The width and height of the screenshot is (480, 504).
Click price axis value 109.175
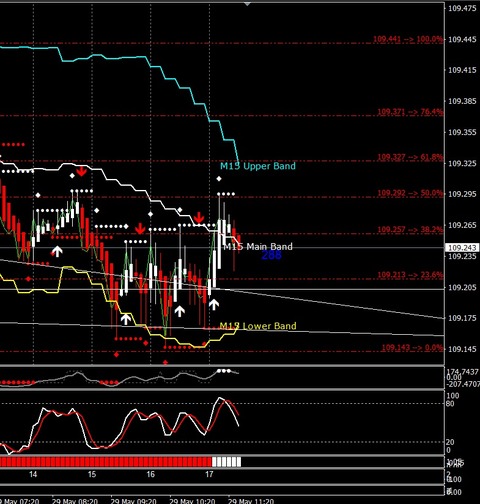pyautogui.click(x=462, y=318)
